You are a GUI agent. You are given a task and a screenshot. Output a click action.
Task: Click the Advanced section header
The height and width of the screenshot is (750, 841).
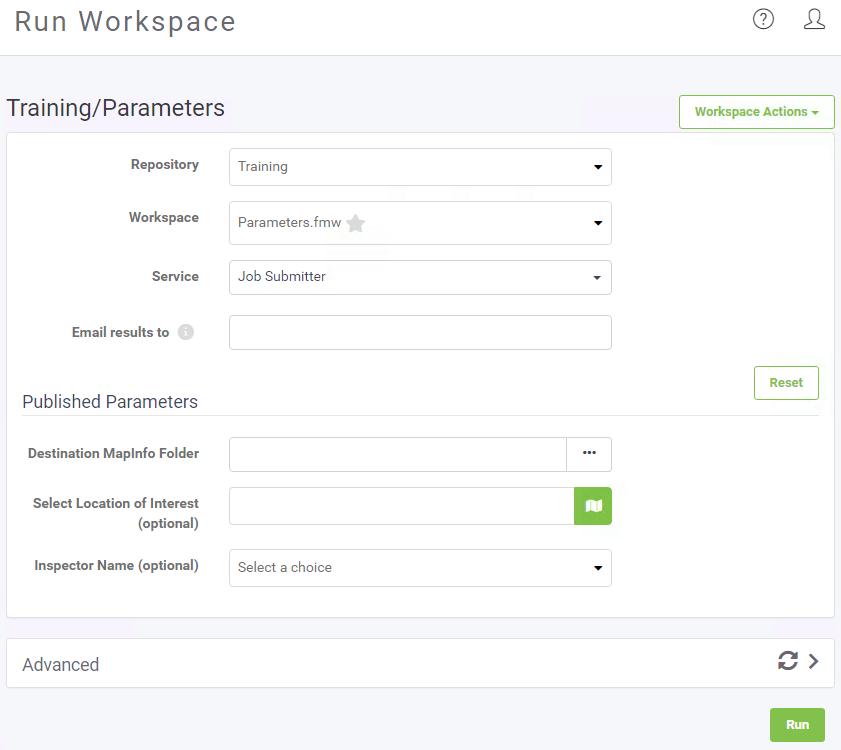pyautogui.click(x=420, y=663)
